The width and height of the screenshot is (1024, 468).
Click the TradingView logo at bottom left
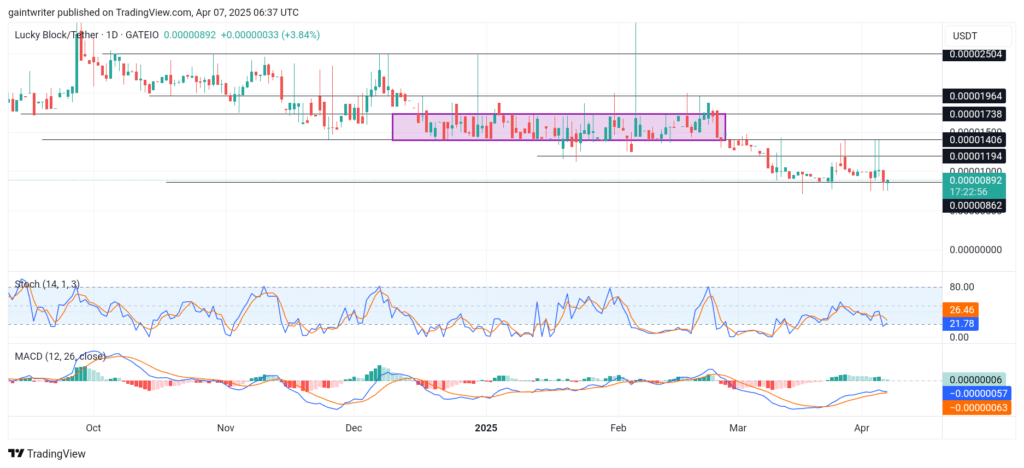[x=46, y=454]
